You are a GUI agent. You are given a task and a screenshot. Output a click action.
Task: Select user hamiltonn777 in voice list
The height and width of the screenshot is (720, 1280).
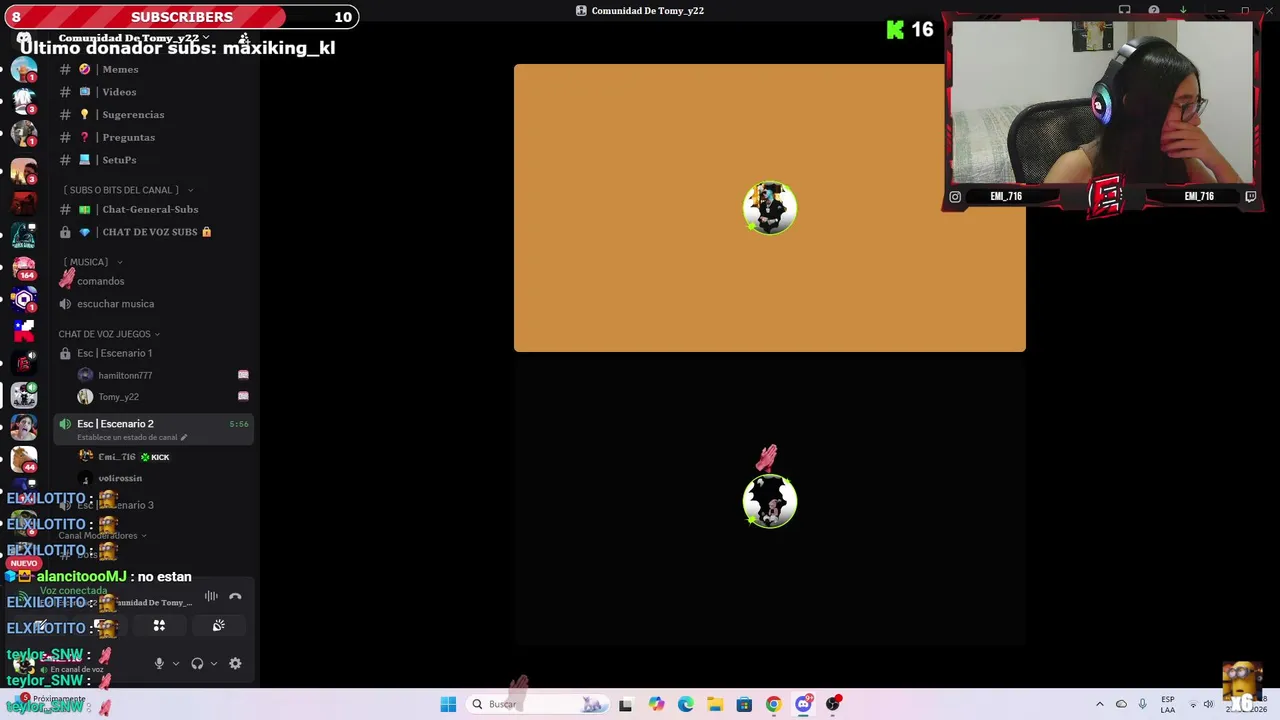pyautogui.click(x=125, y=375)
